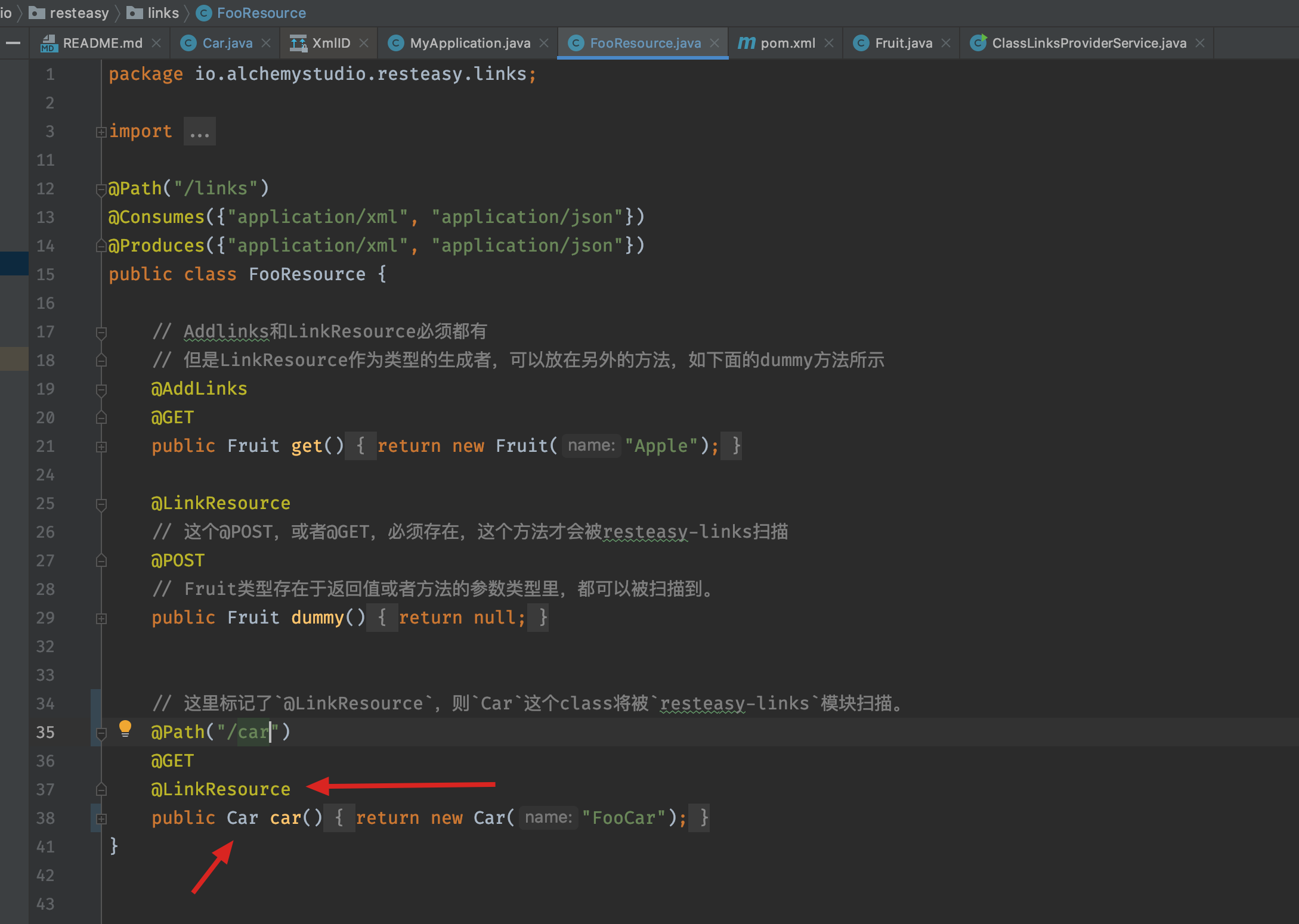This screenshot has width=1299, height=924.
Task: Click the XmlID tab icon
Action: 298,43
